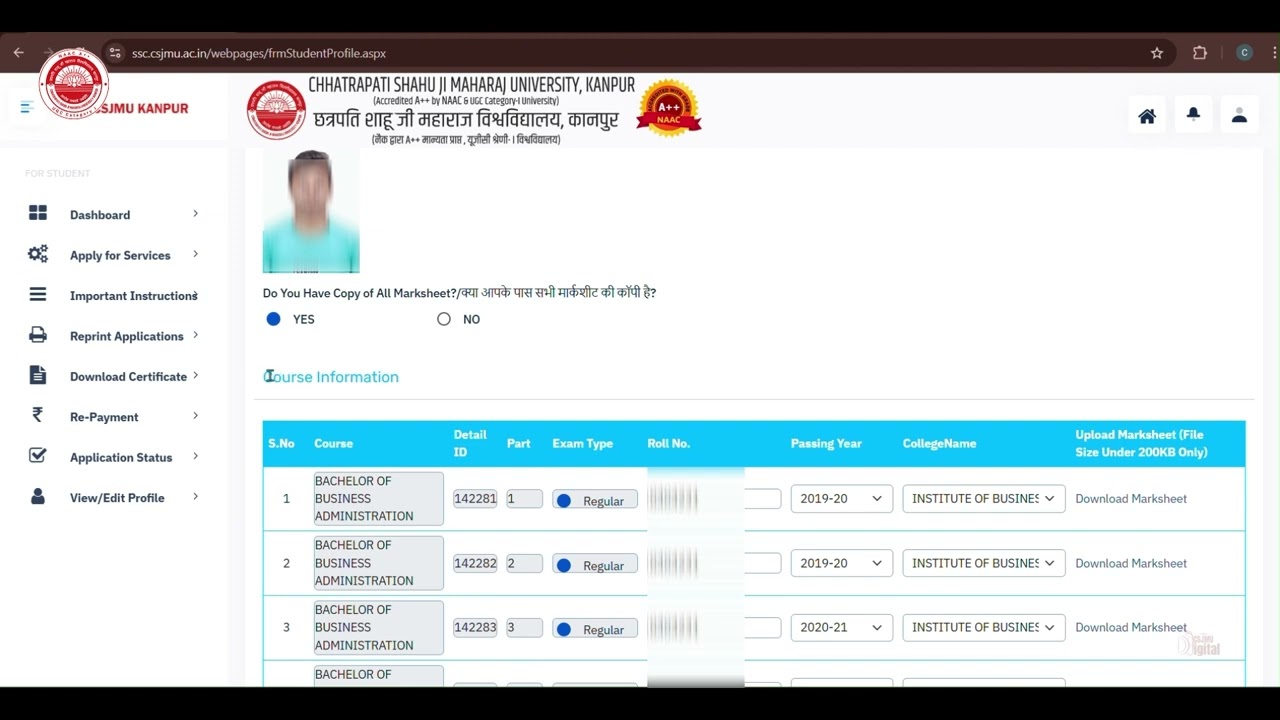Open the user account icon in header
1280x720 pixels.
pyautogui.click(x=1239, y=116)
